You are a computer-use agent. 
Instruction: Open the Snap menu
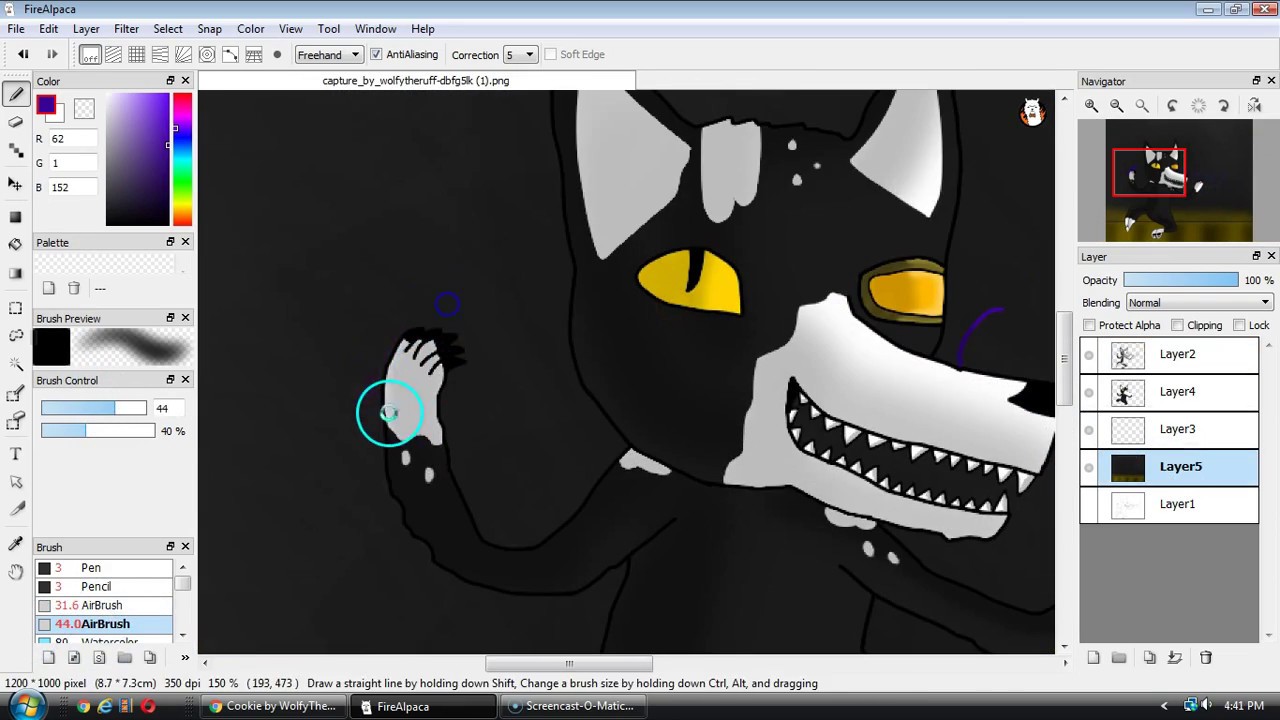click(x=209, y=29)
